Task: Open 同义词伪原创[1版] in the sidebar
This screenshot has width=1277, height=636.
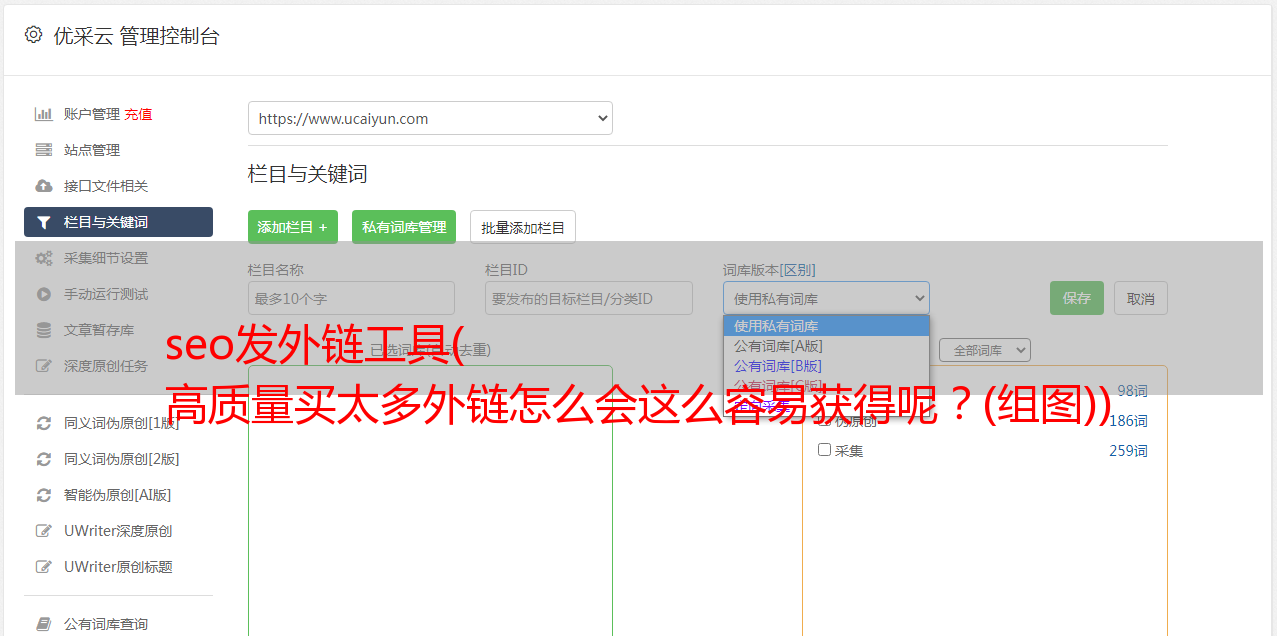Action: coord(122,423)
